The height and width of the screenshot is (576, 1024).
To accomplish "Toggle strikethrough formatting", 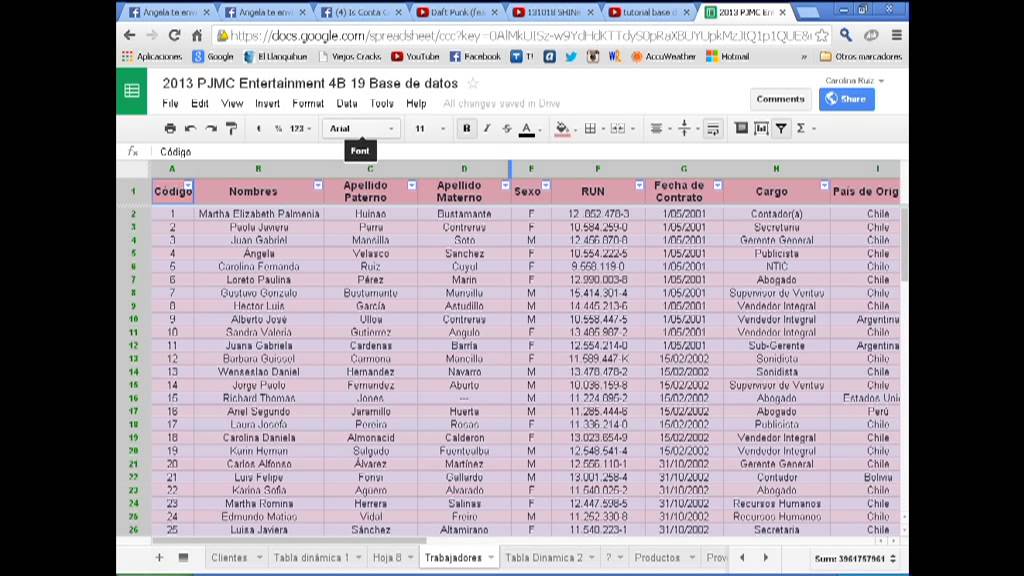I will click(507, 129).
